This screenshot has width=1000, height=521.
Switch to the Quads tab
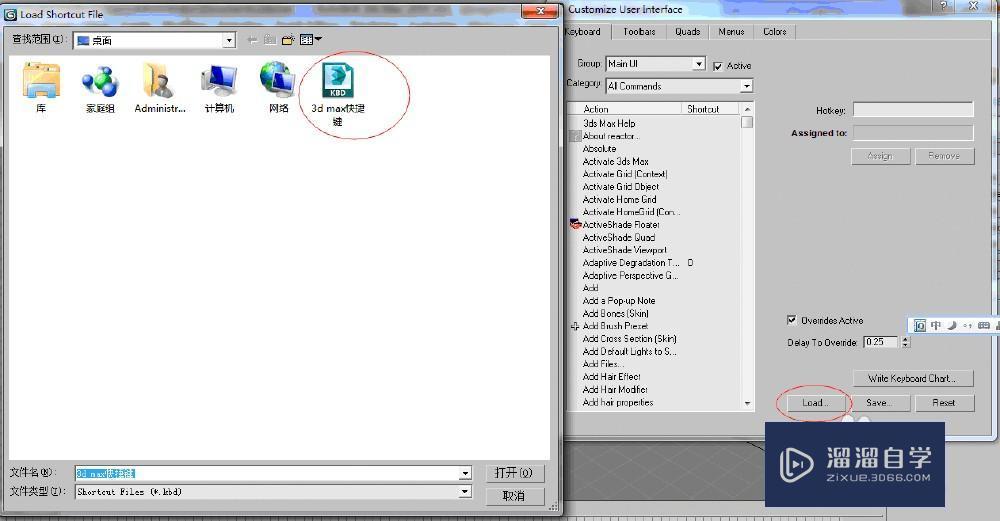coord(688,32)
